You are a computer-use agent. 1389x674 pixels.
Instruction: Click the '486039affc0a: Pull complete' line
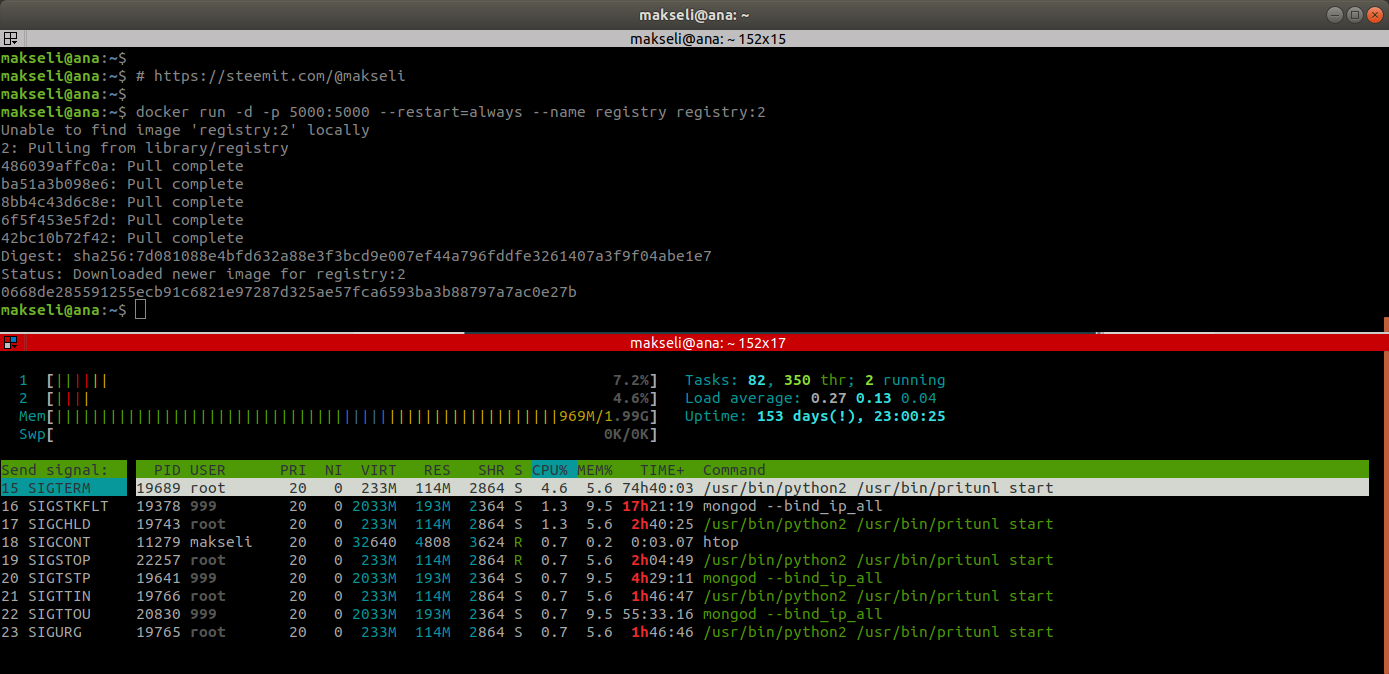tap(122, 166)
